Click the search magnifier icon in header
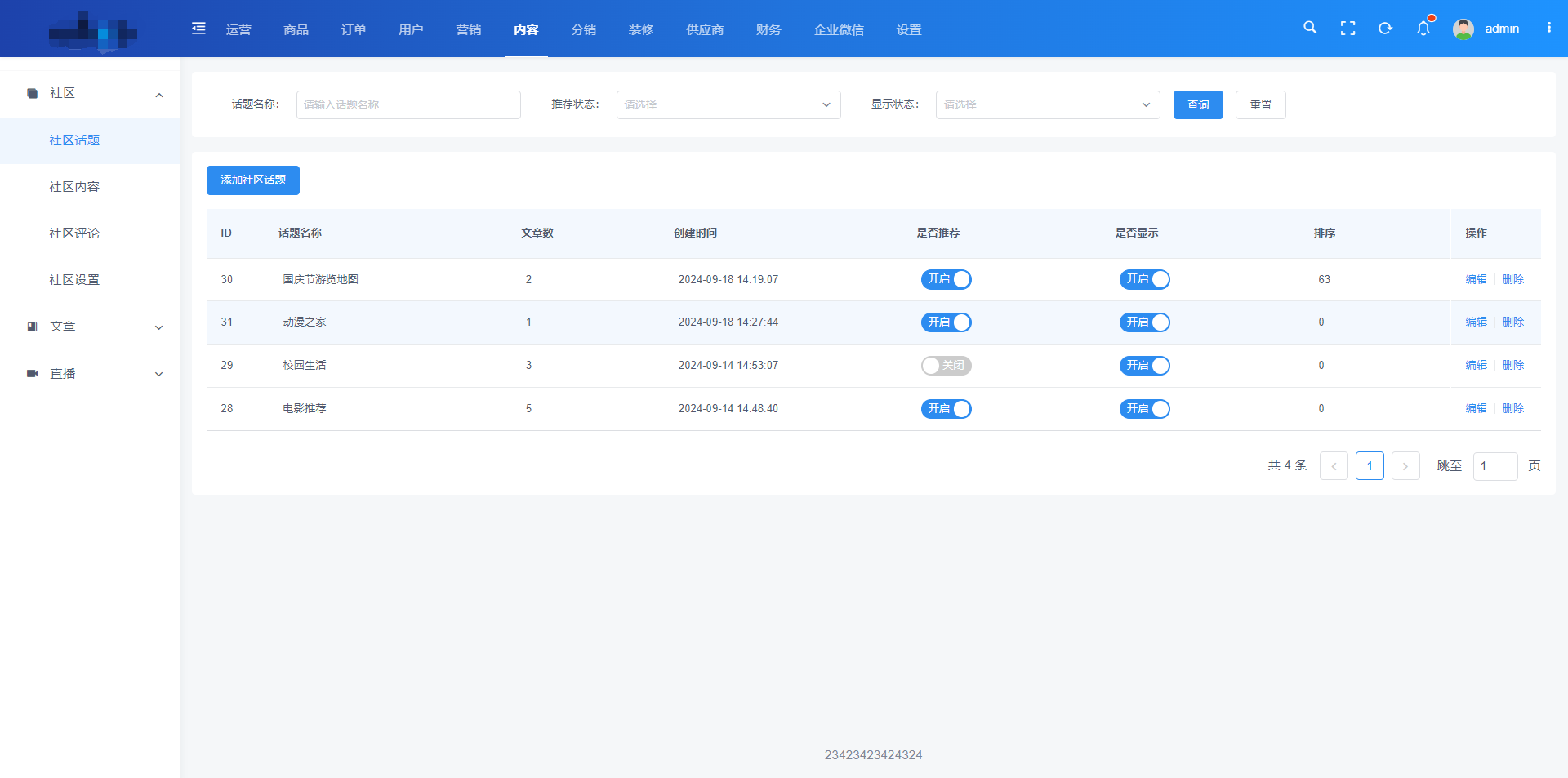This screenshot has height=778, width=1568. tap(1310, 28)
